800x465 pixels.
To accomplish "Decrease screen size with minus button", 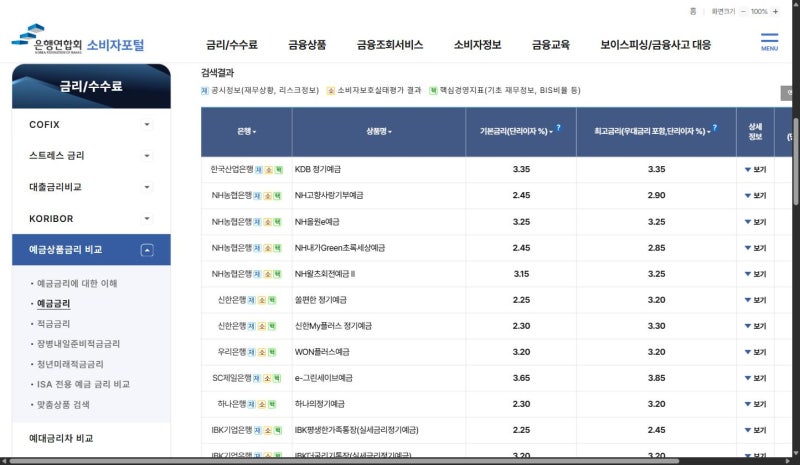I will point(743,11).
